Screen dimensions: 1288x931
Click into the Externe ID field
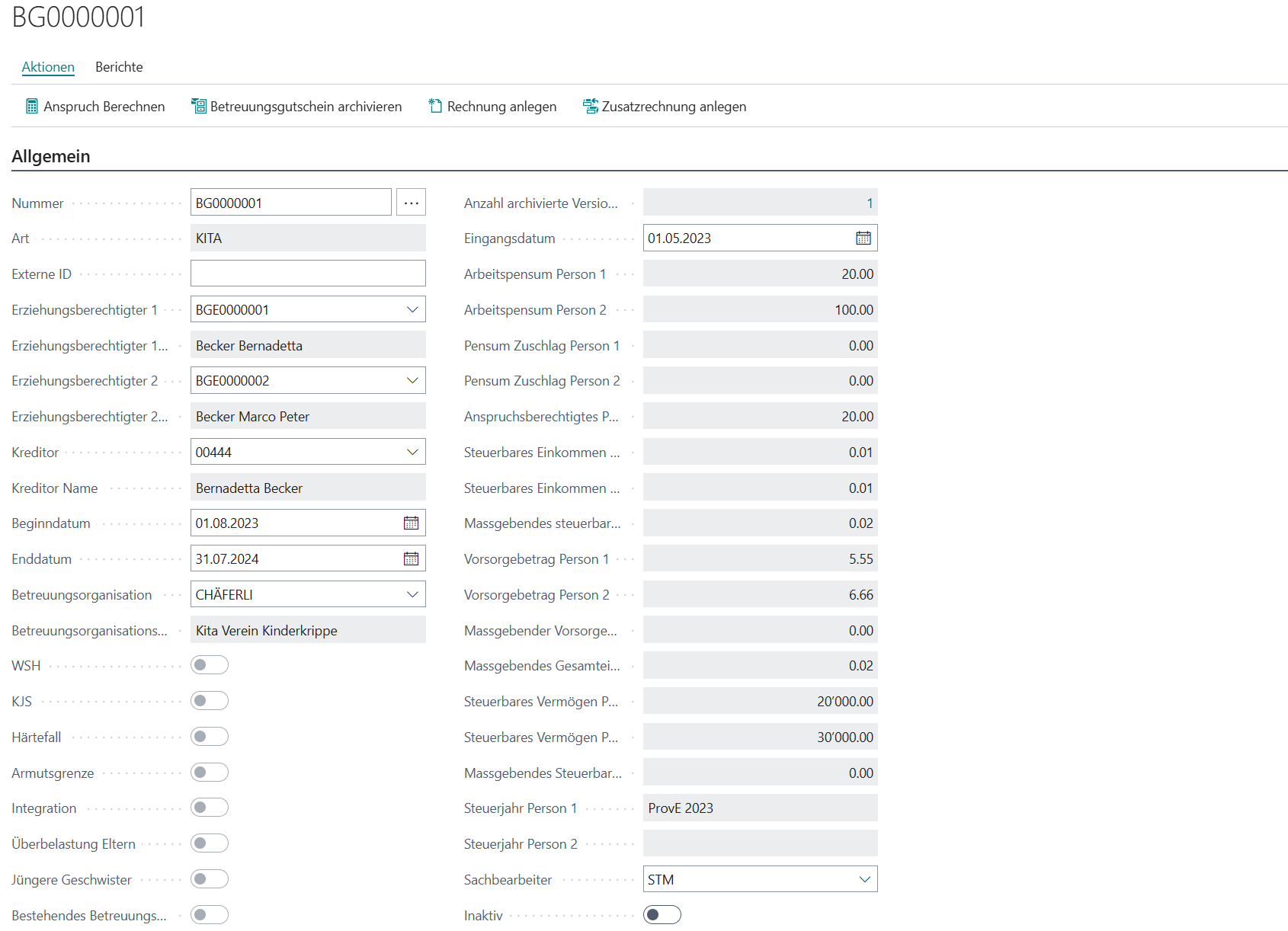[x=308, y=274]
